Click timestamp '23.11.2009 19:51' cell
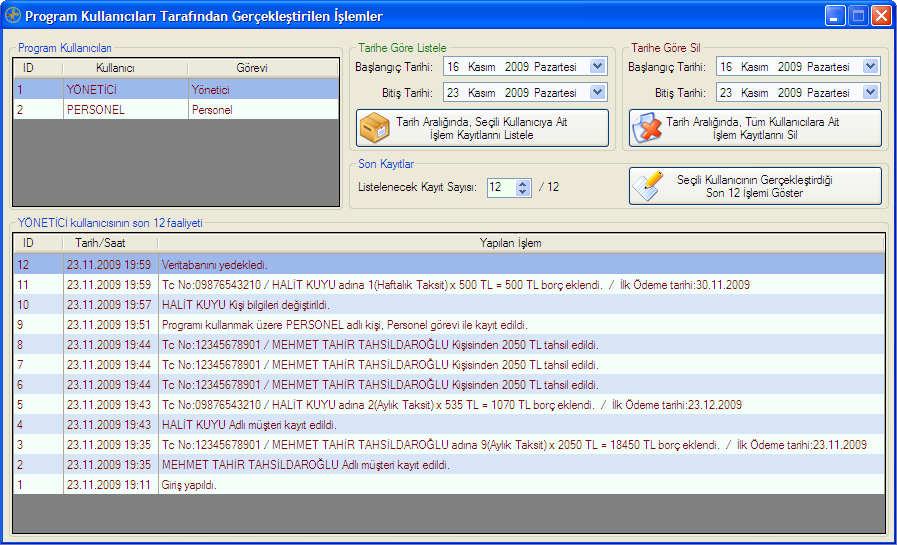Viewport: 897px width, 545px height. 109,325
